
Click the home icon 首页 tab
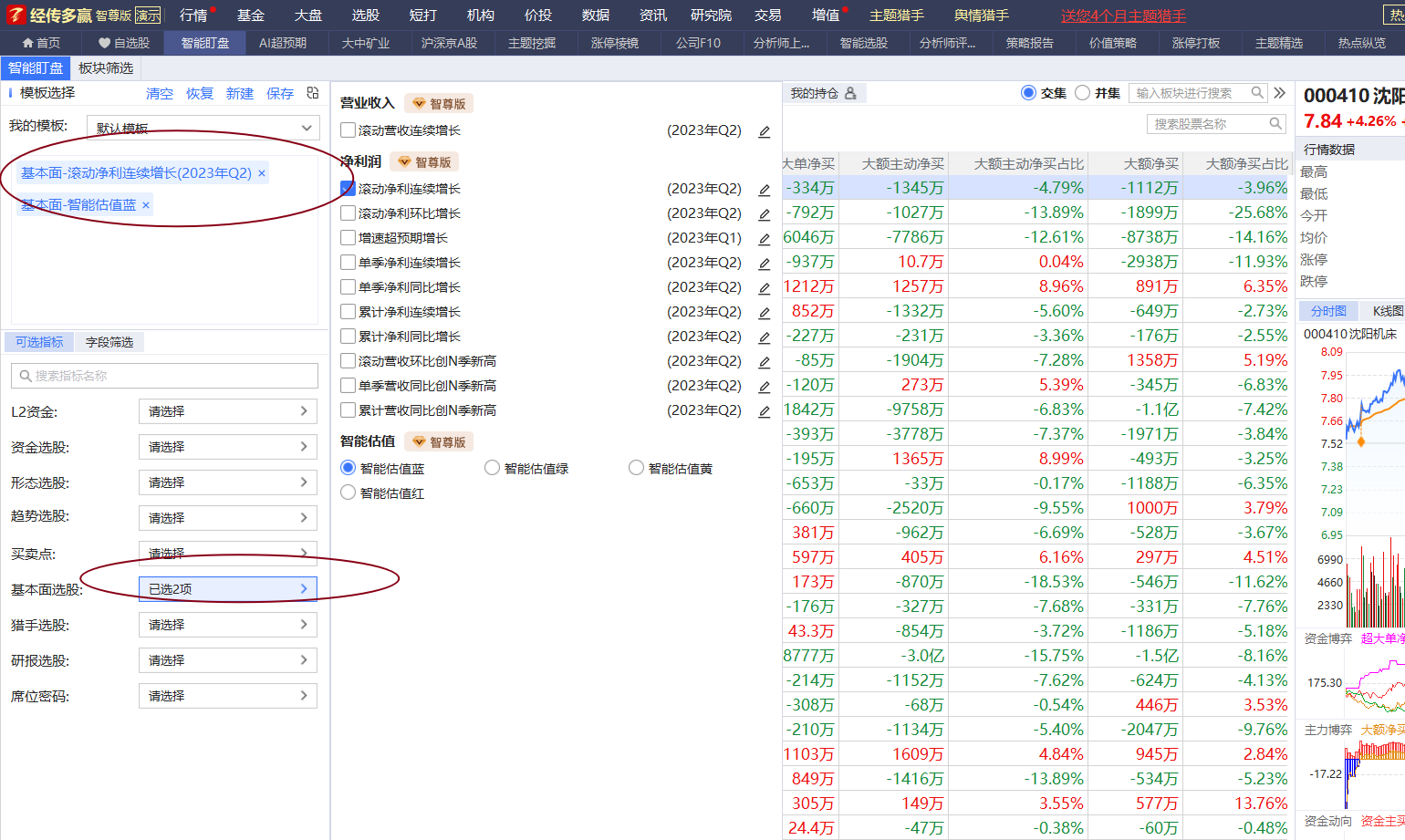tap(41, 43)
